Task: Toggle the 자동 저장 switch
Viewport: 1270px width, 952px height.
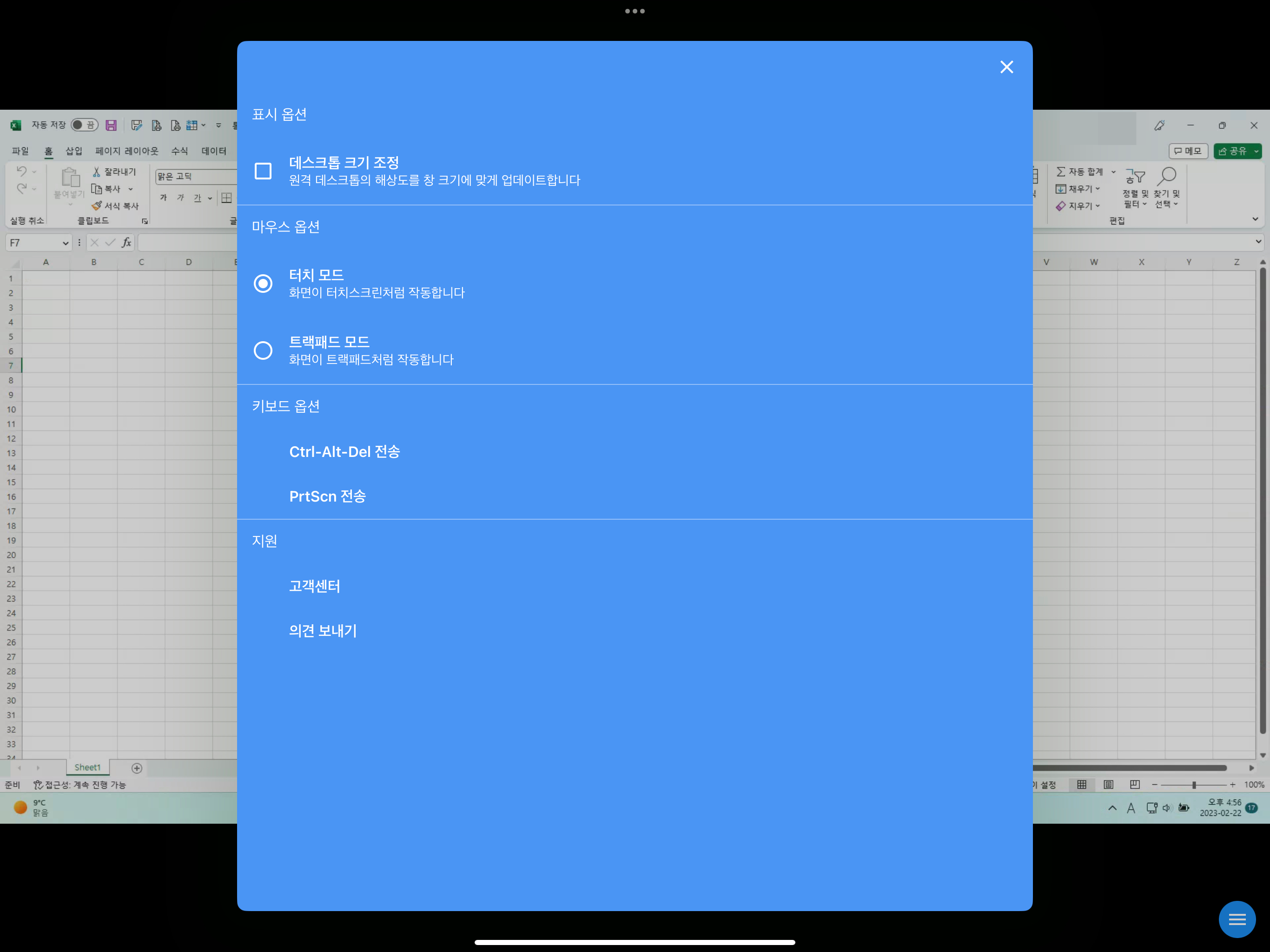Action: point(85,125)
